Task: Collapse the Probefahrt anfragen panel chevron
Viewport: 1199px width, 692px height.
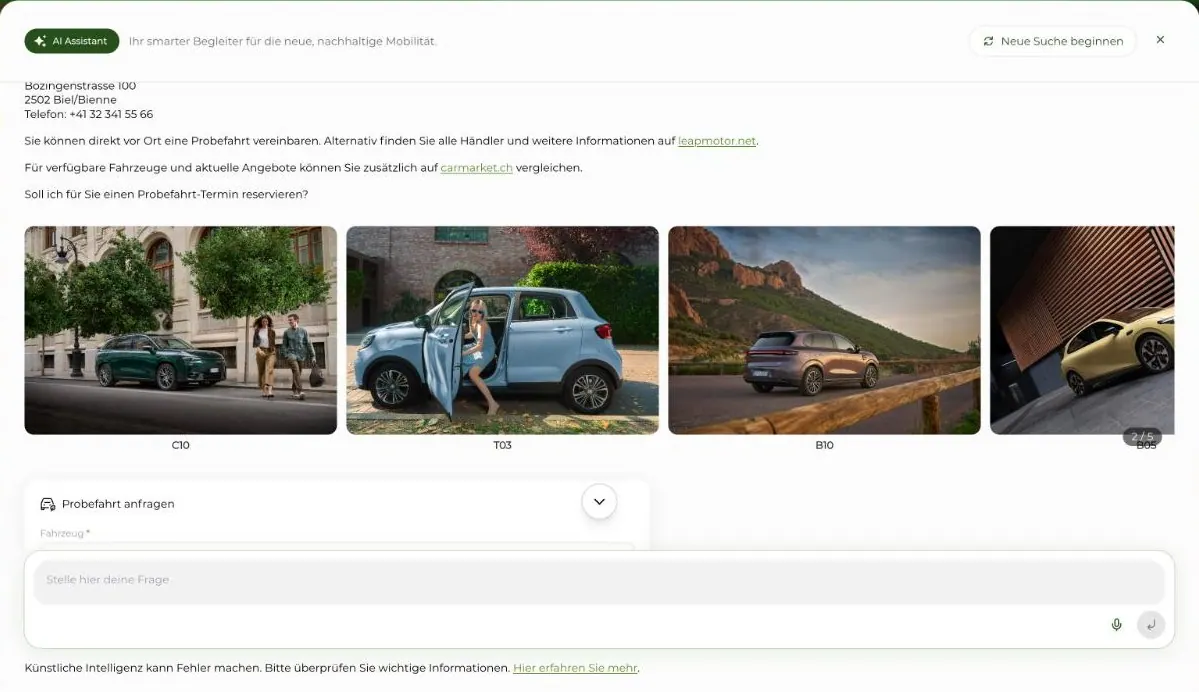Action: click(600, 502)
